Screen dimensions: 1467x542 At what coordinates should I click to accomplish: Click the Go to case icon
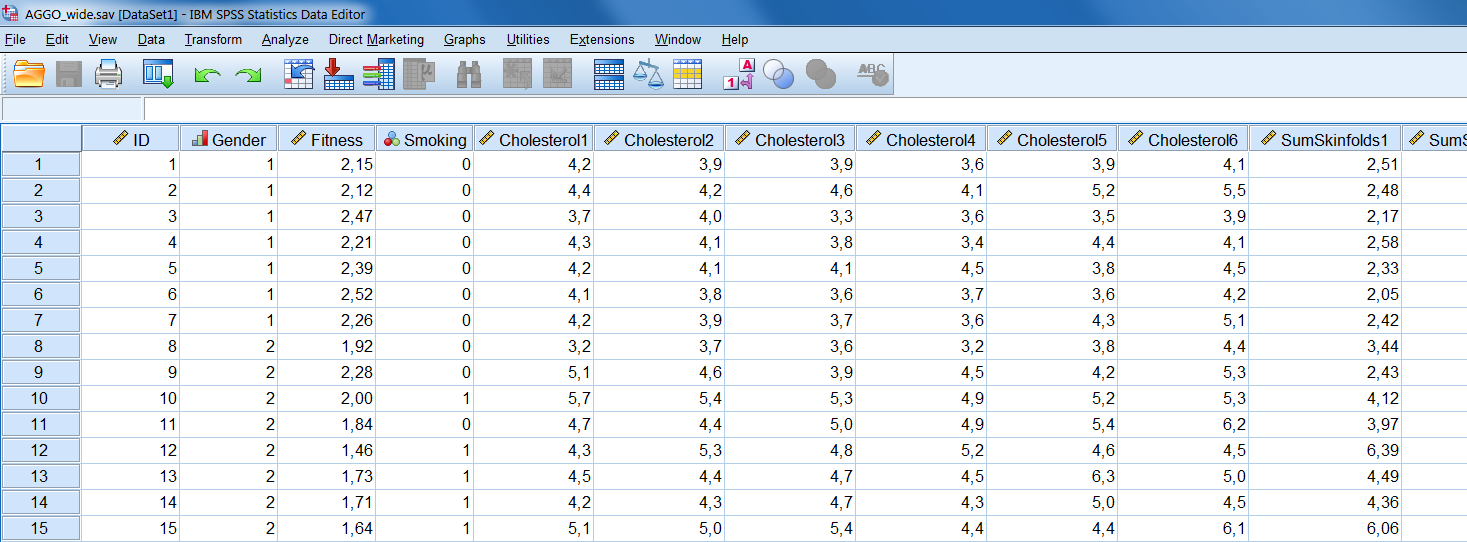point(299,75)
